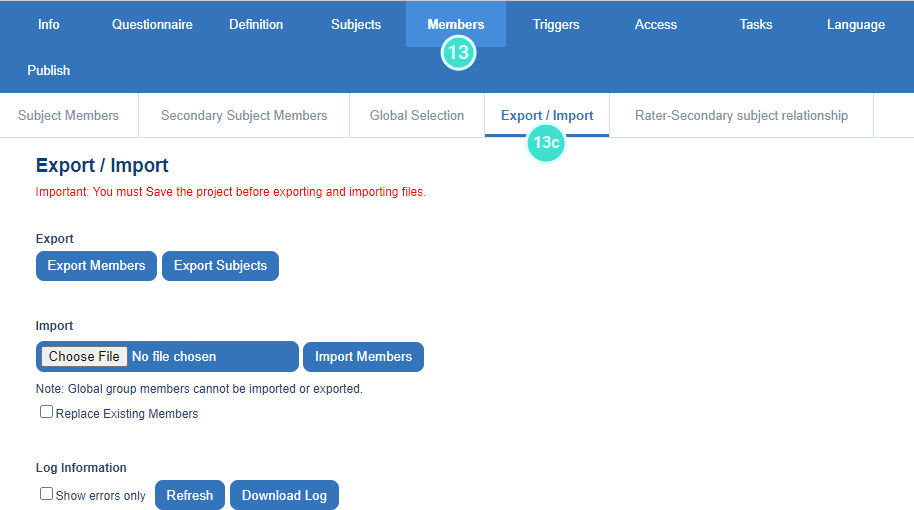This screenshot has width=914, height=510.
Task: Click the red Important save notice
Action: click(231, 192)
